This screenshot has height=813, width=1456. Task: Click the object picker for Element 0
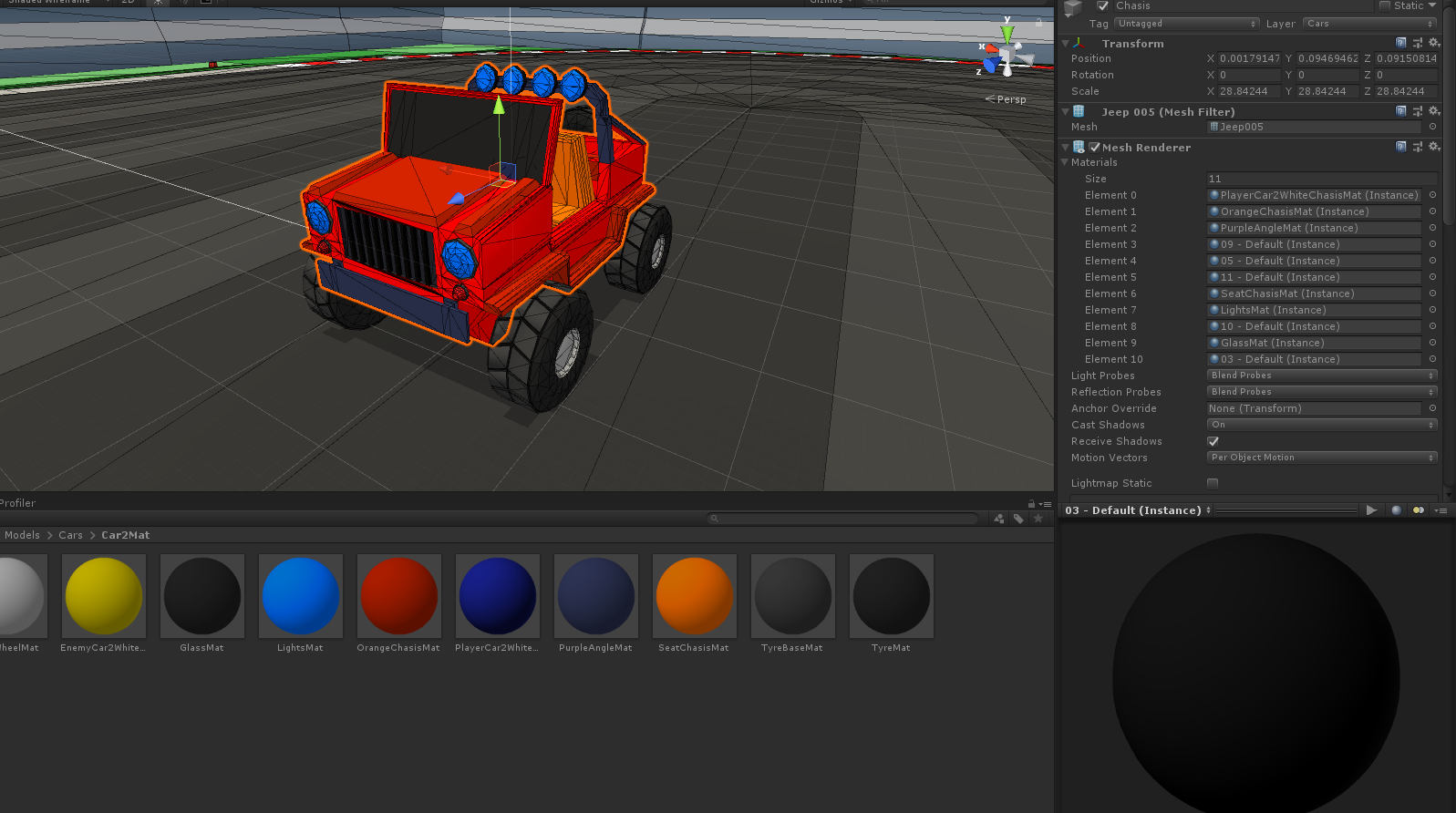coord(1432,195)
